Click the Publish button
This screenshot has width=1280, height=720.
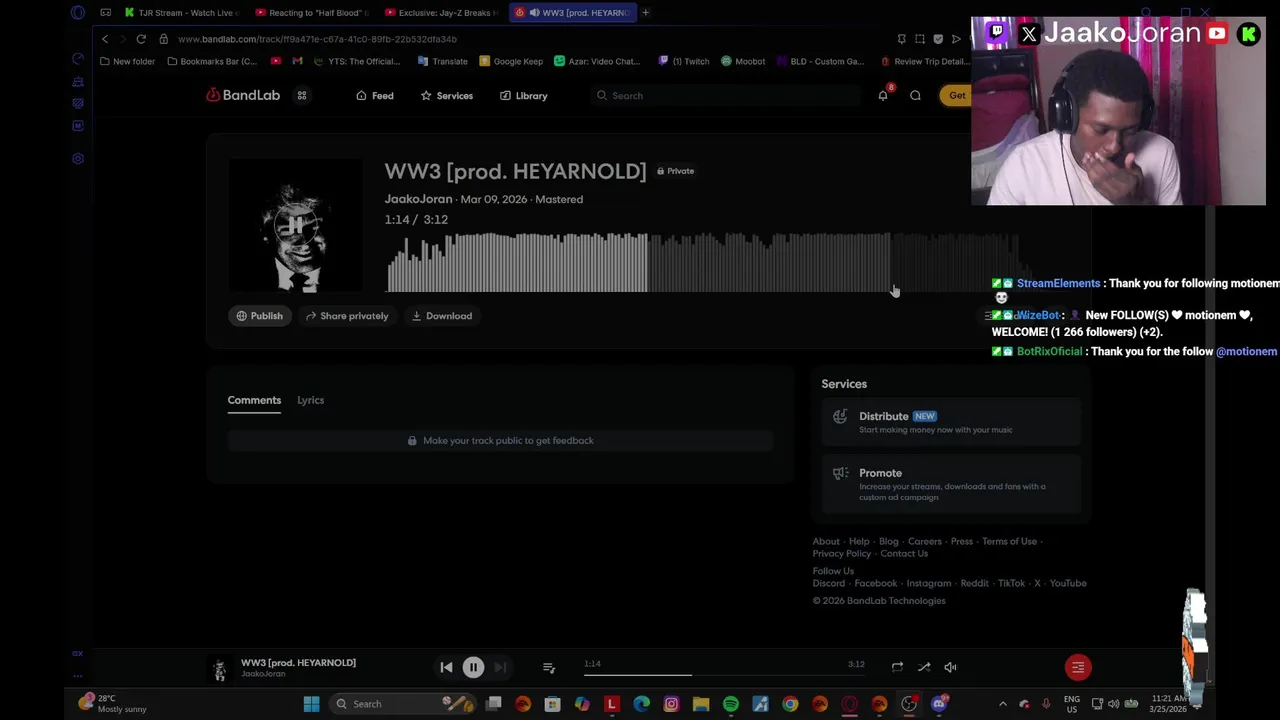(259, 316)
